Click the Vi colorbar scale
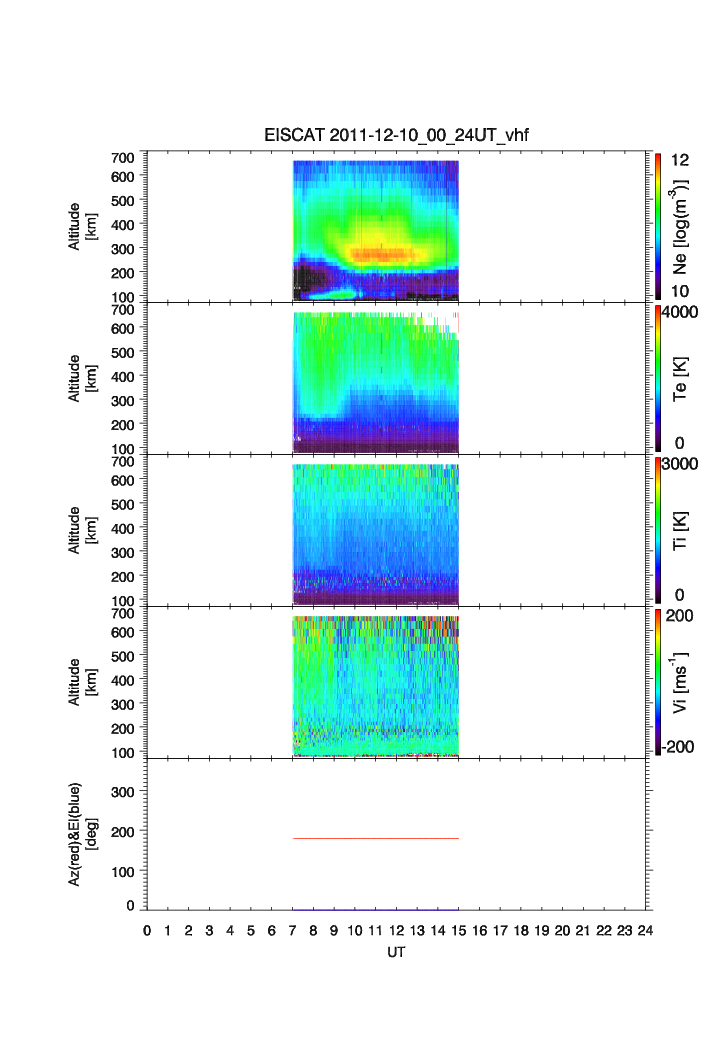This screenshot has height=1062, width=708. (658, 682)
